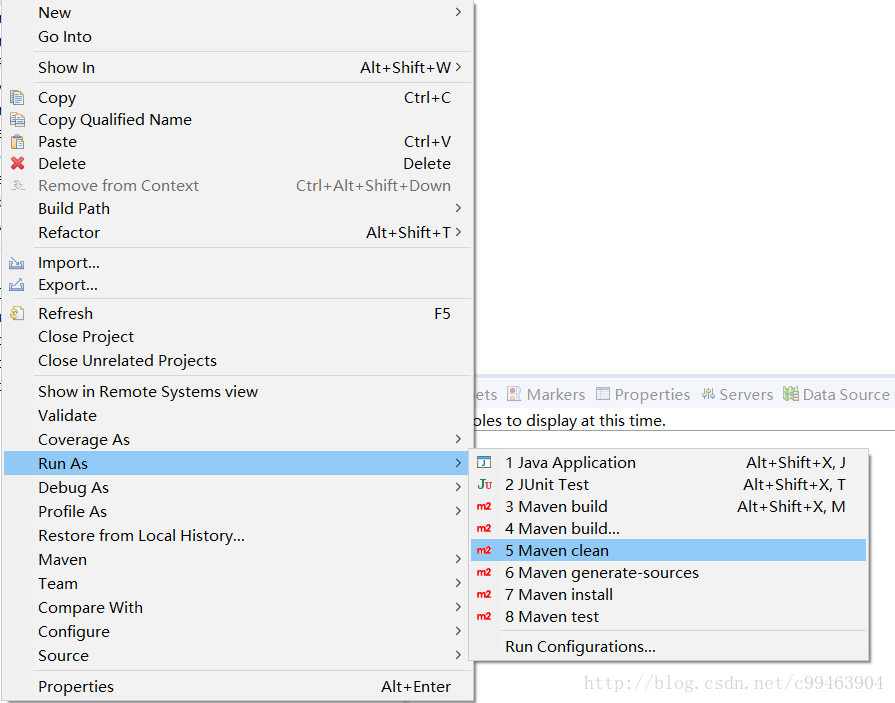Screen dimensions: 895x703
Task: Click the JUnit Test Ju icon
Action: point(484,484)
